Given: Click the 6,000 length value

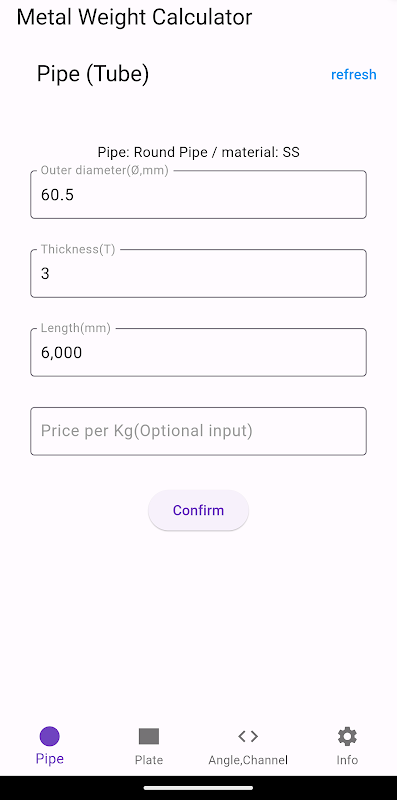Looking at the screenshot, I should tap(61, 353).
